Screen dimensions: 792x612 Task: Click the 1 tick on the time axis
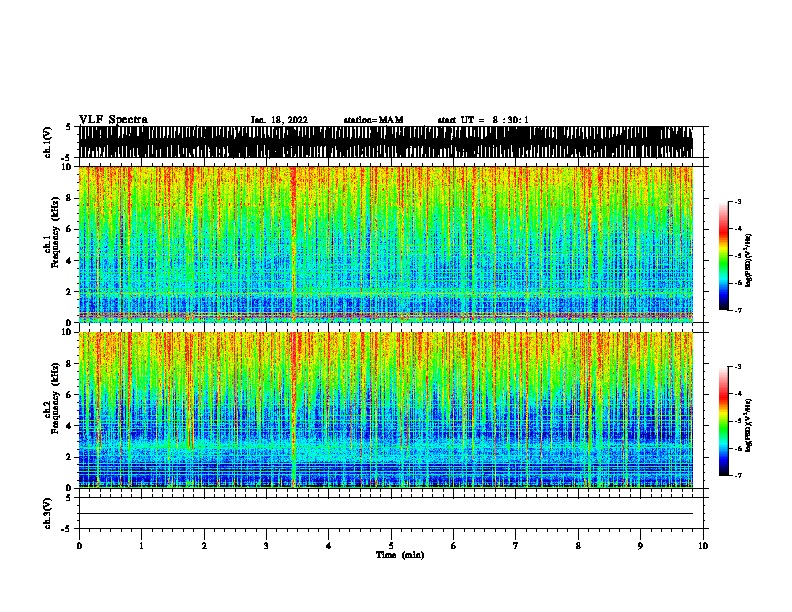point(141,546)
